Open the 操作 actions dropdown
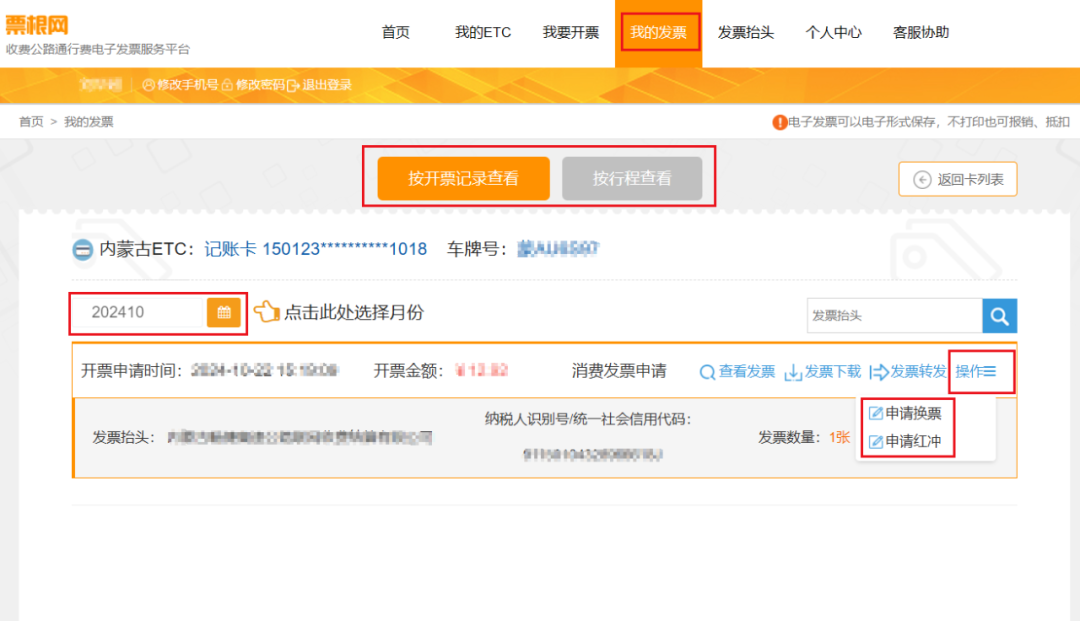Screen dimensions: 1080x621 pos(977,371)
